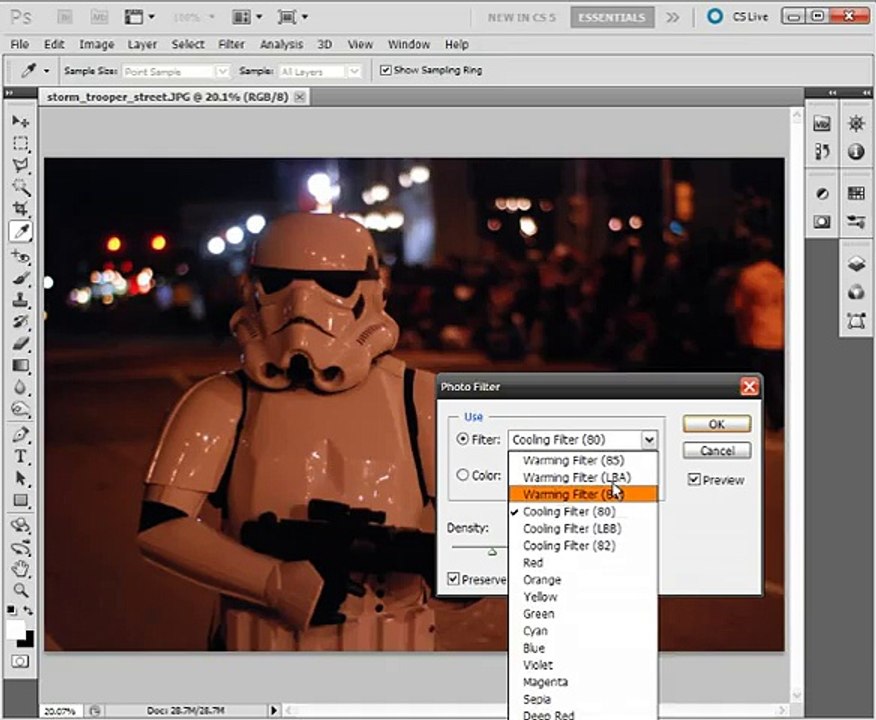Toggle Quick Mask mode
Screen dimensions: 876x720
click(x=20, y=662)
